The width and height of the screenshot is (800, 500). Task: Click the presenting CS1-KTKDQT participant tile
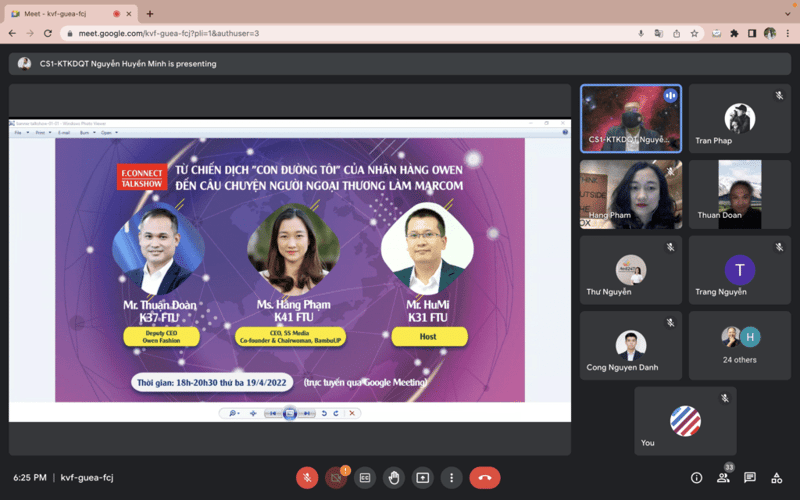point(631,118)
